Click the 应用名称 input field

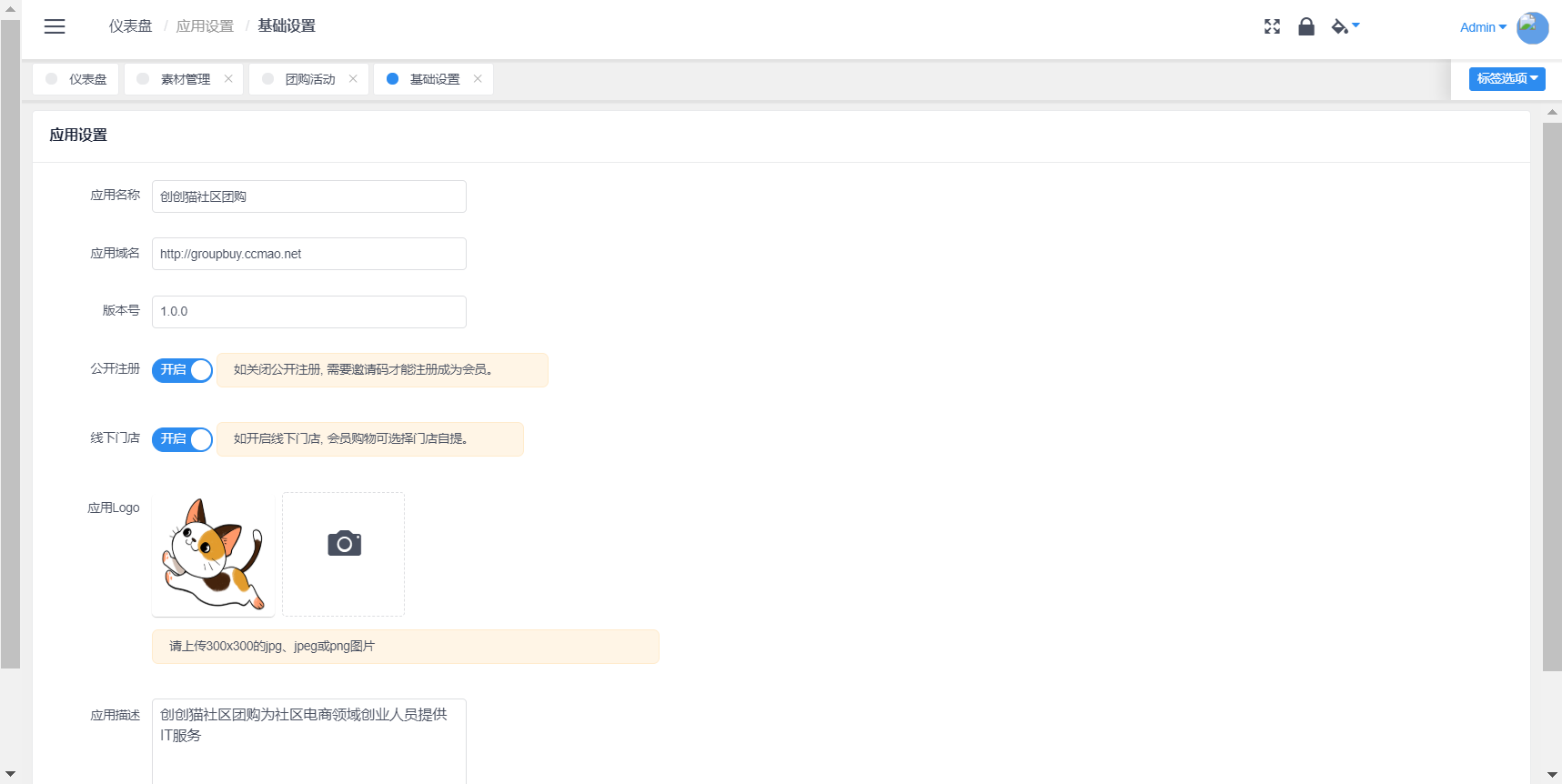(308, 196)
